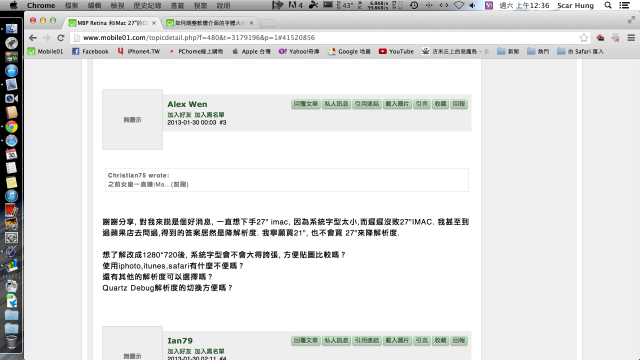Open the 編輯 menu in the menu bar

94,5
